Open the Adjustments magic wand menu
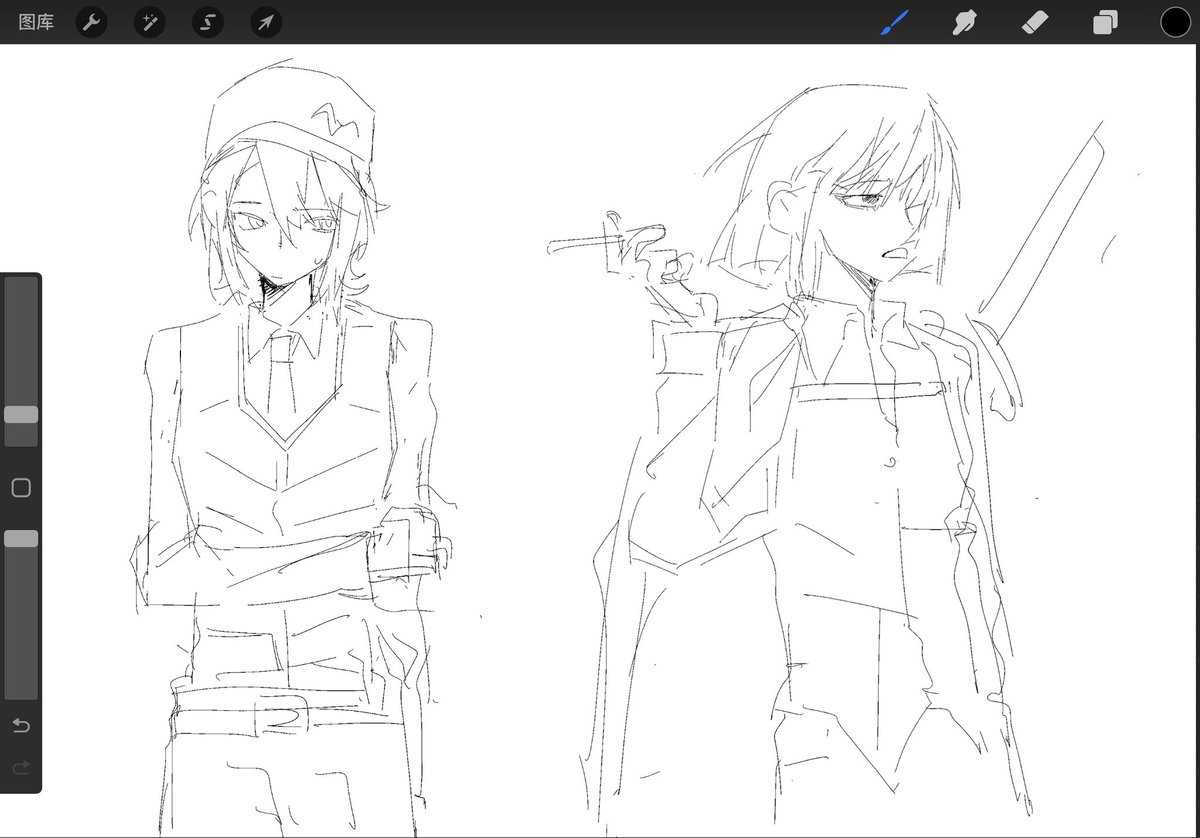1200x838 pixels. click(150, 22)
